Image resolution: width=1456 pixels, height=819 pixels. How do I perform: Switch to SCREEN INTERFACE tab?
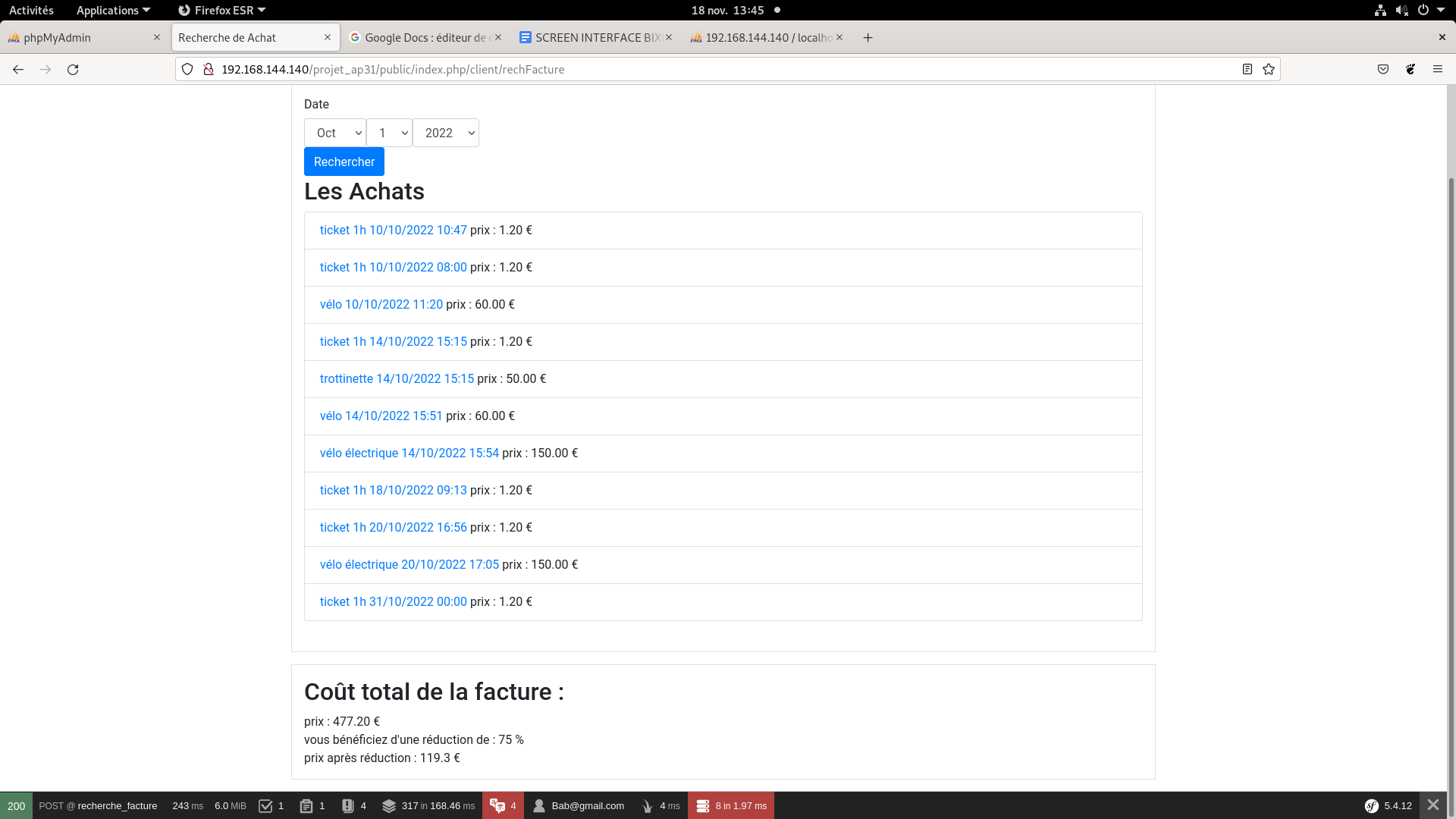click(x=591, y=37)
